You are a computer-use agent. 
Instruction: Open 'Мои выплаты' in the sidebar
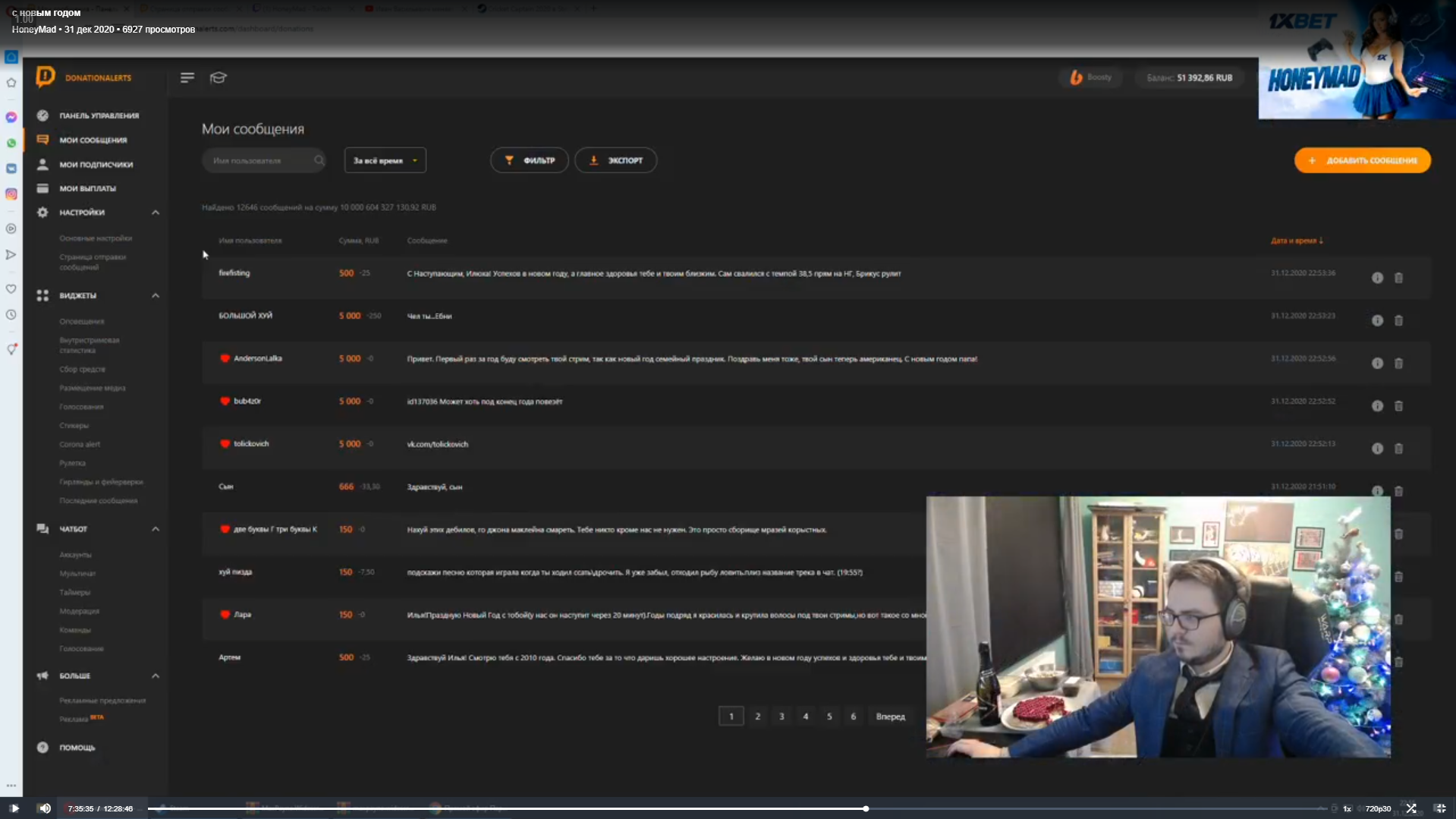(x=87, y=188)
